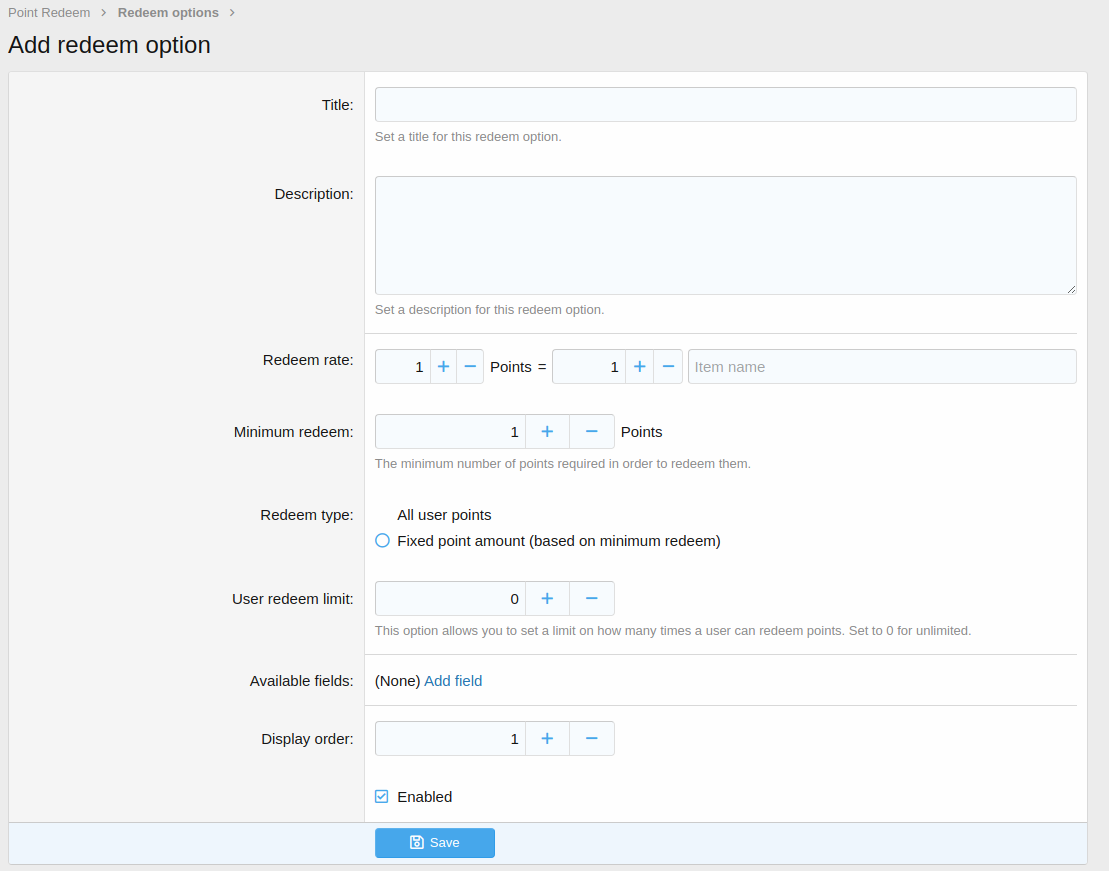Increase Redeem rate points with plus icon
The width and height of the screenshot is (1109, 871).
(443, 367)
